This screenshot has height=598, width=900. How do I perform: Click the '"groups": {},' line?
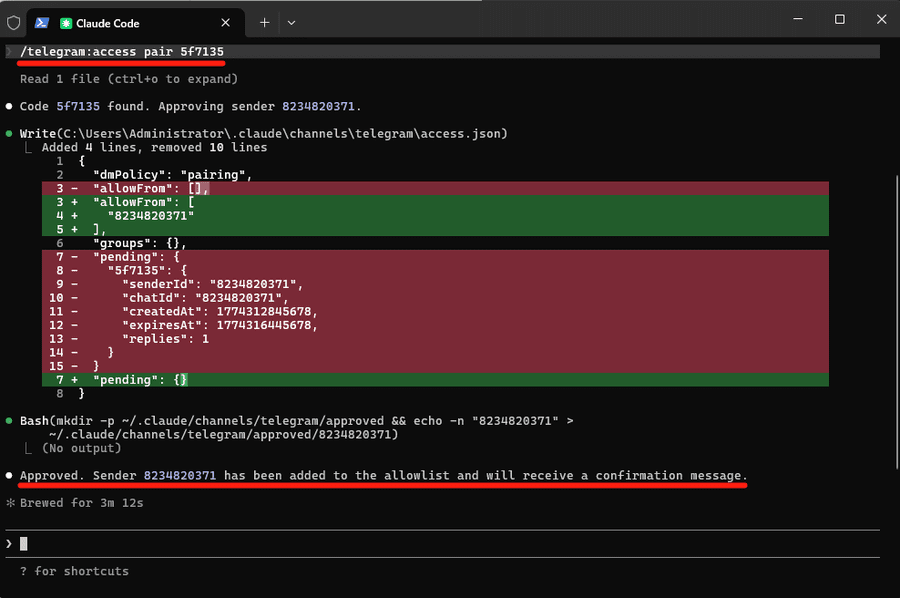click(x=139, y=243)
